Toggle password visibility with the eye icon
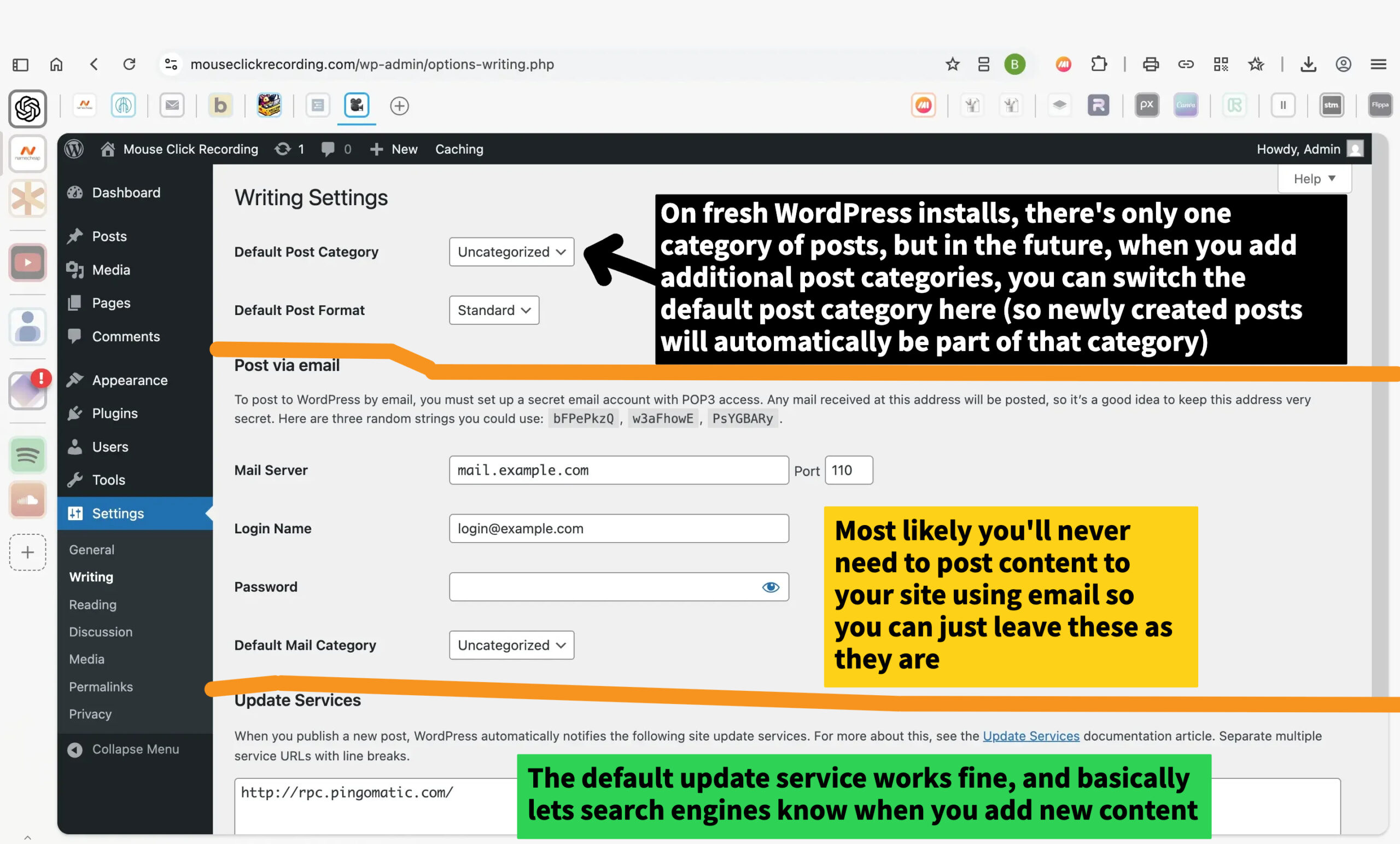The image size is (1400, 844). coord(771,587)
